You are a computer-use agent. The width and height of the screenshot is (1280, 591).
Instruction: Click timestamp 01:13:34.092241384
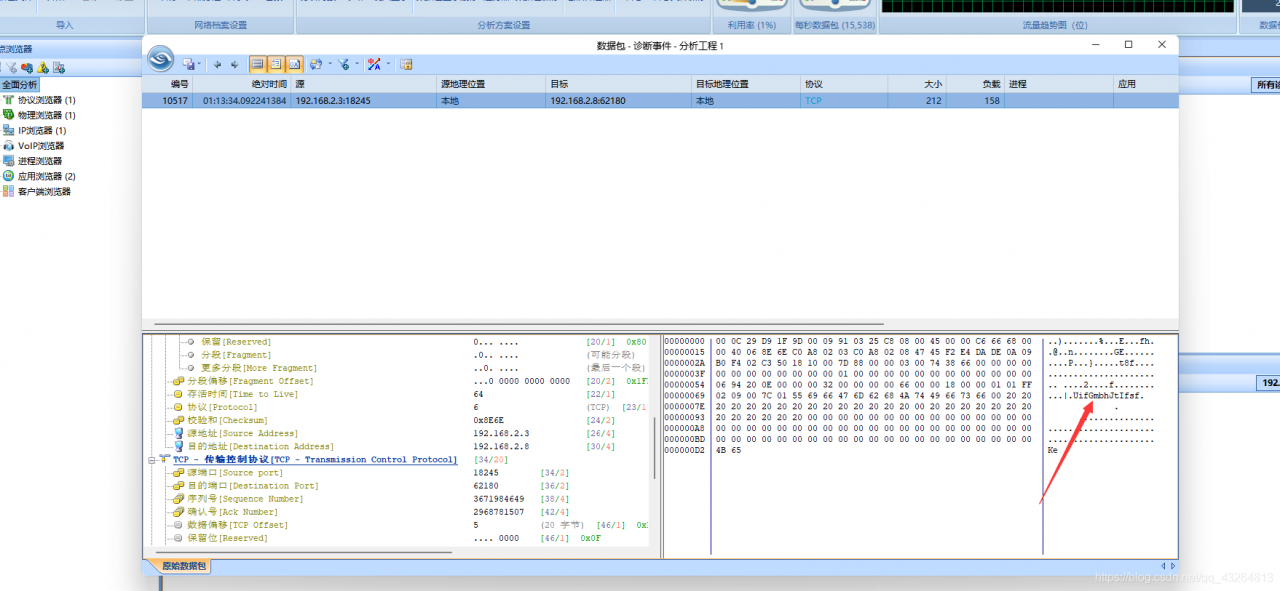(x=244, y=100)
